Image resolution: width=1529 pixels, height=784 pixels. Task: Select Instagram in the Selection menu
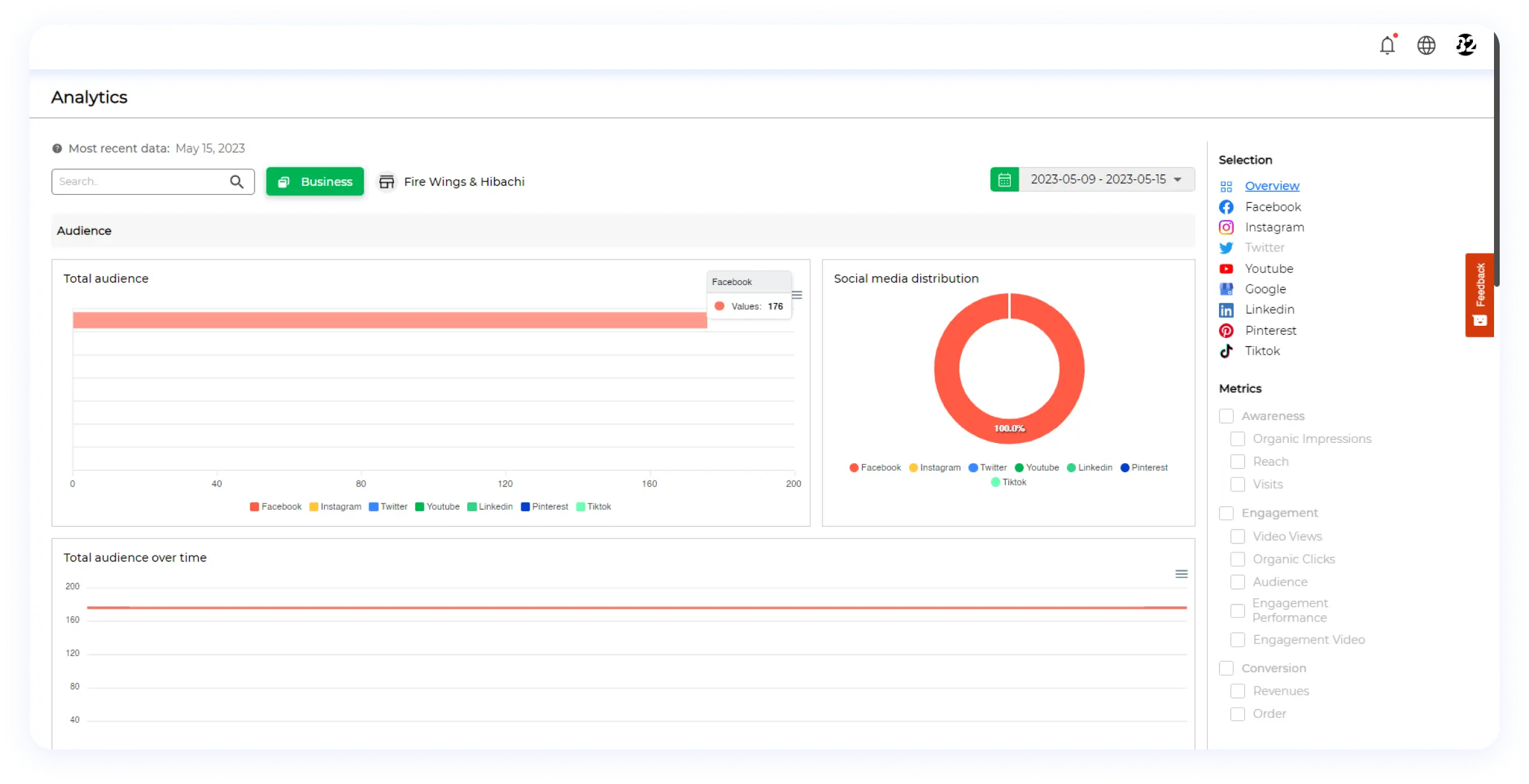coord(1274,228)
